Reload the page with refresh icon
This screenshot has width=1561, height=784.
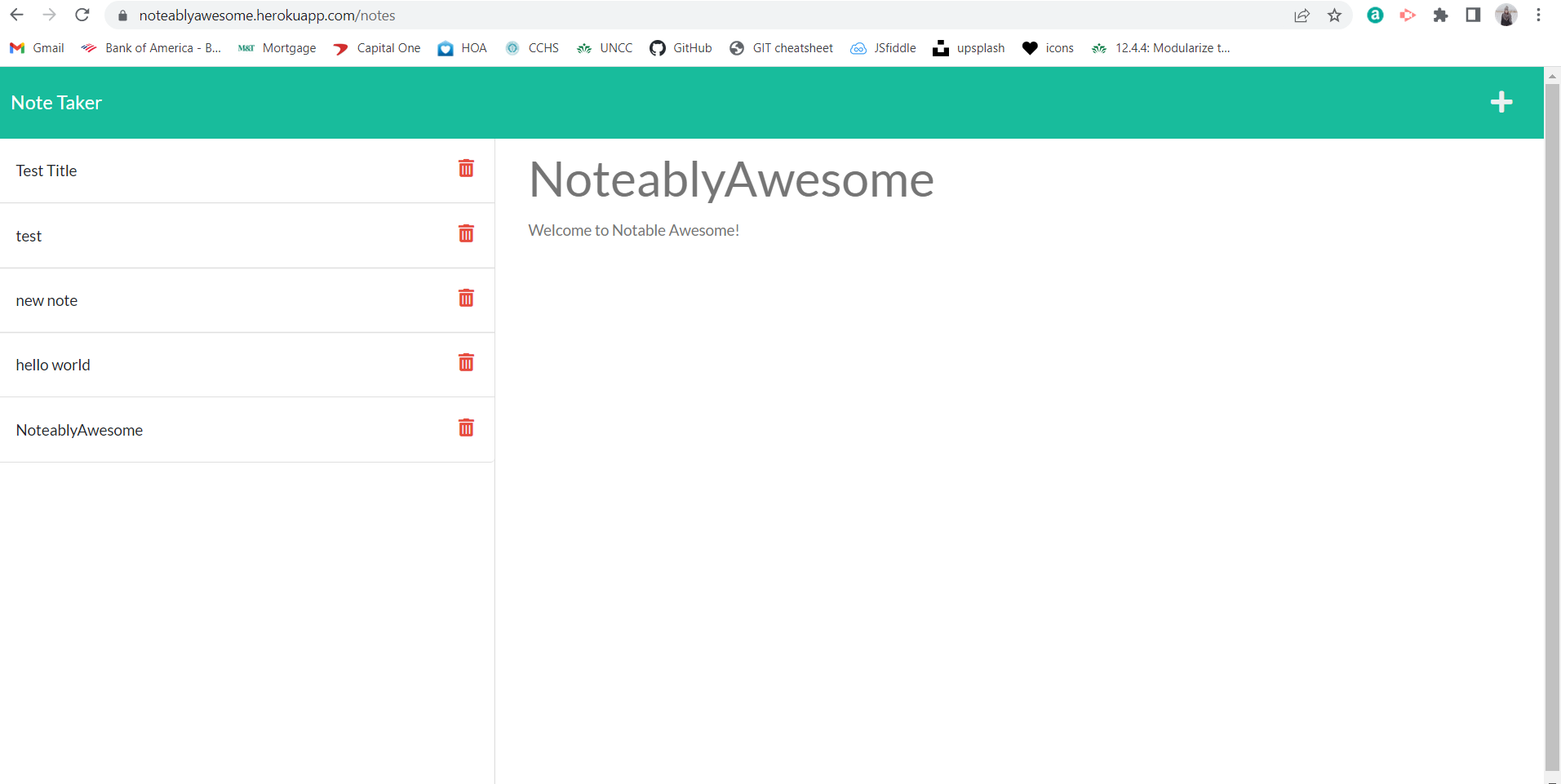pyautogui.click(x=82, y=15)
